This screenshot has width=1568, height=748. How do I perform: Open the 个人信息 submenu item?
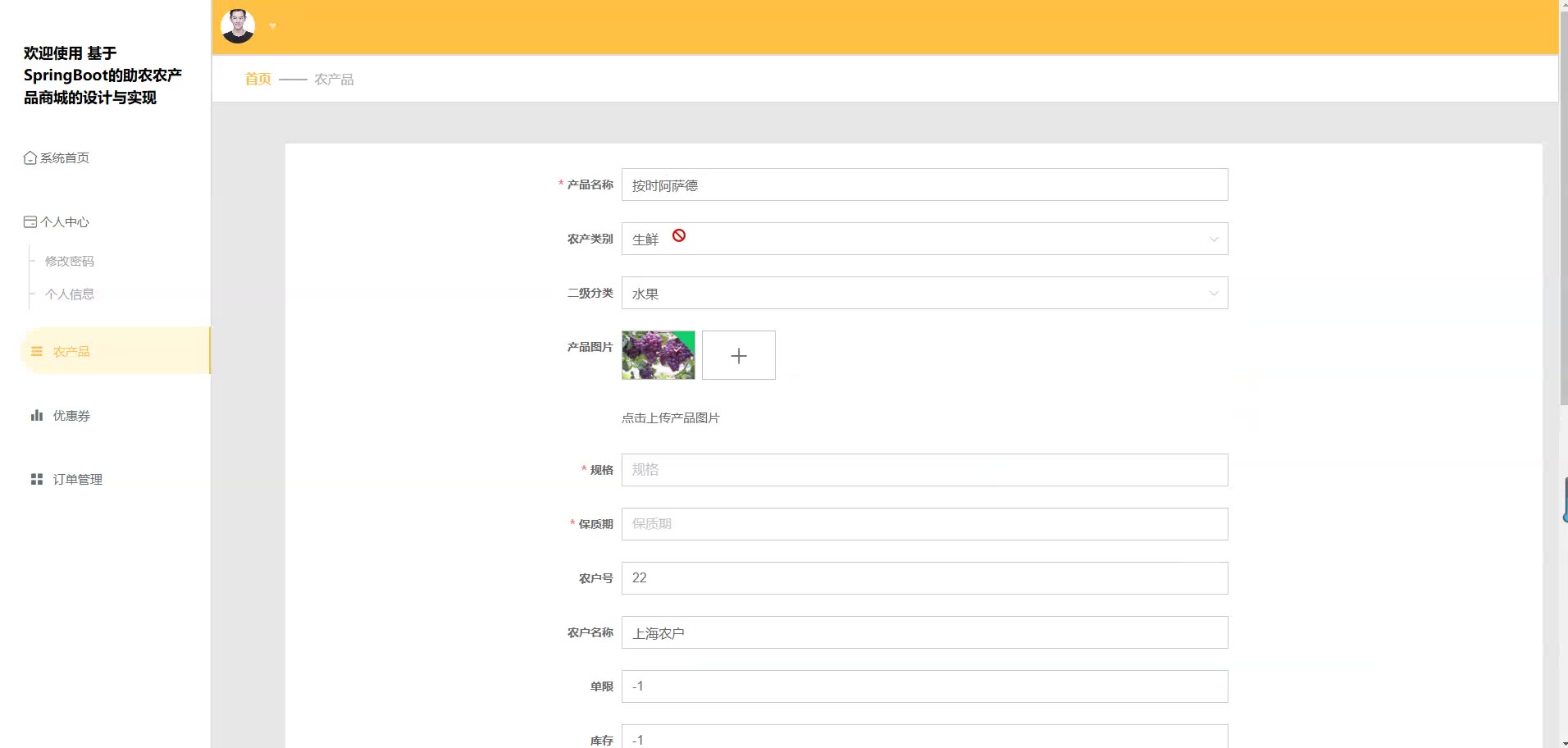[70, 294]
